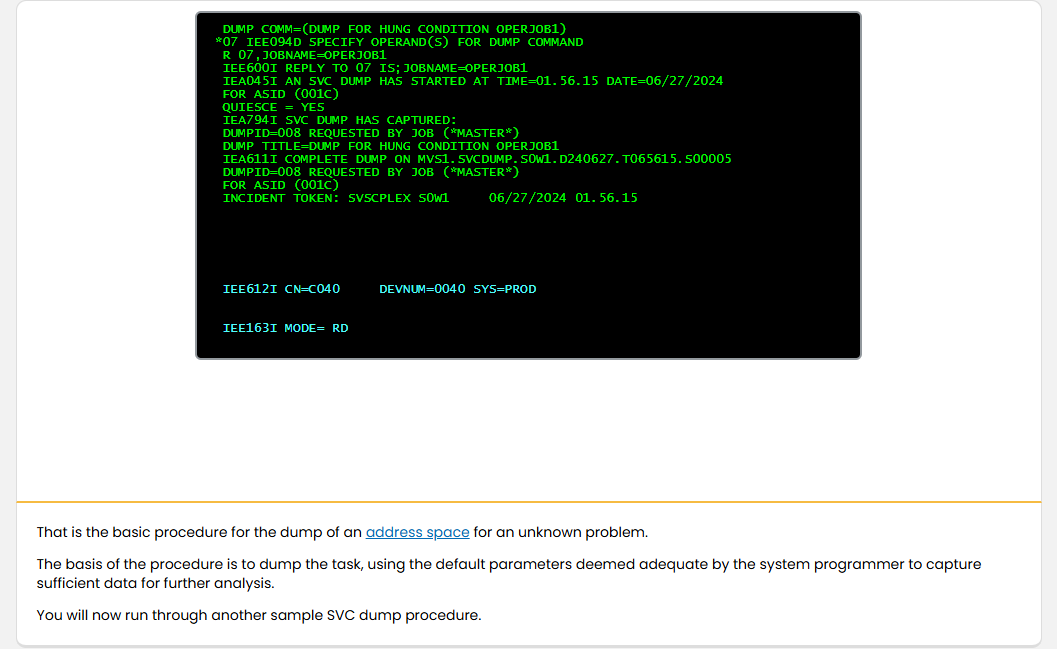Select the DUMP TITLE=DUMP FOR HUNG CONDITION line
Viewport: 1057px width, 649px height.
[x=390, y=146]
